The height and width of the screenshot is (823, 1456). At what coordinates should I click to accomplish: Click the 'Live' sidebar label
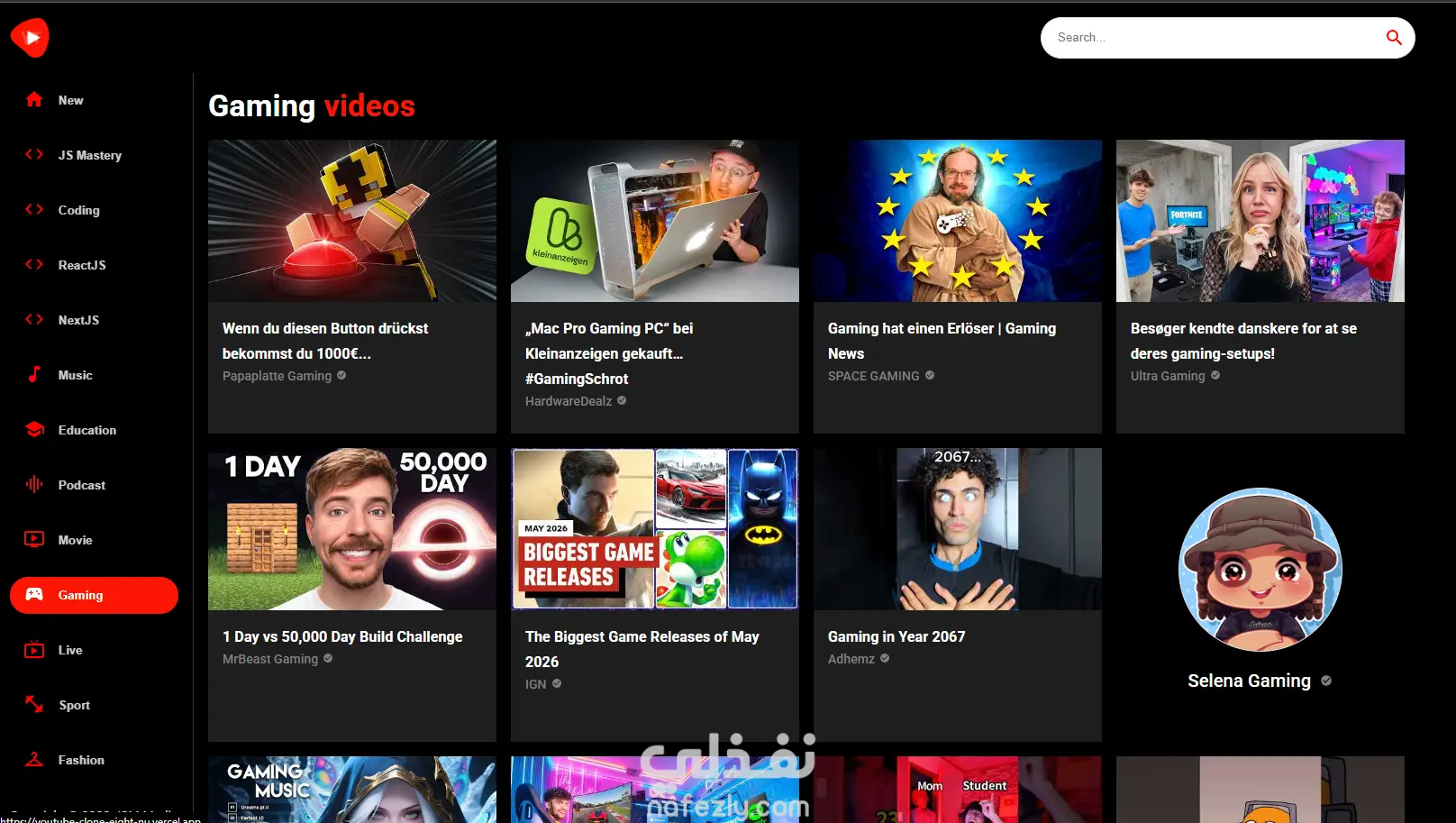(x=70, y=650)
